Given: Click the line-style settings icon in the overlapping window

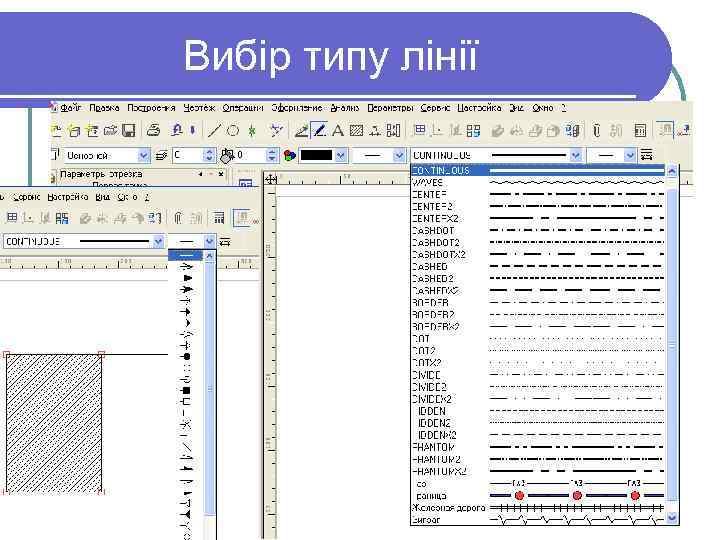Looking at the screenshot, I should click(224, 241).
